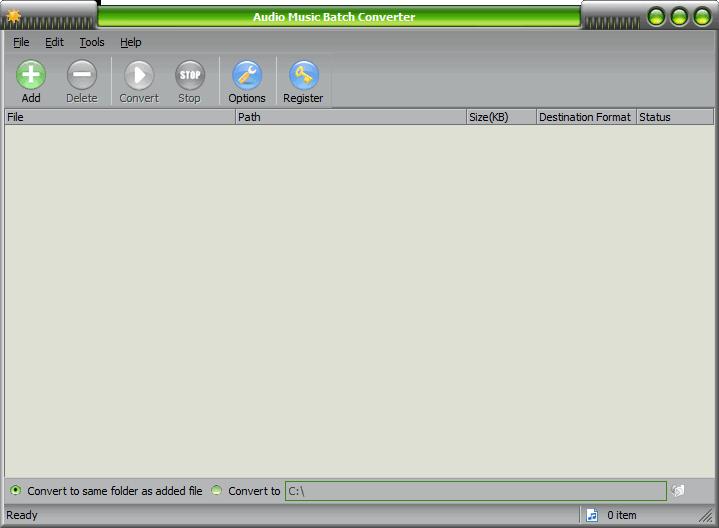Click the Size(KB) column header
Image resolution: width=719 pixels, height=528 pixels.
click(x=501, y=117)
